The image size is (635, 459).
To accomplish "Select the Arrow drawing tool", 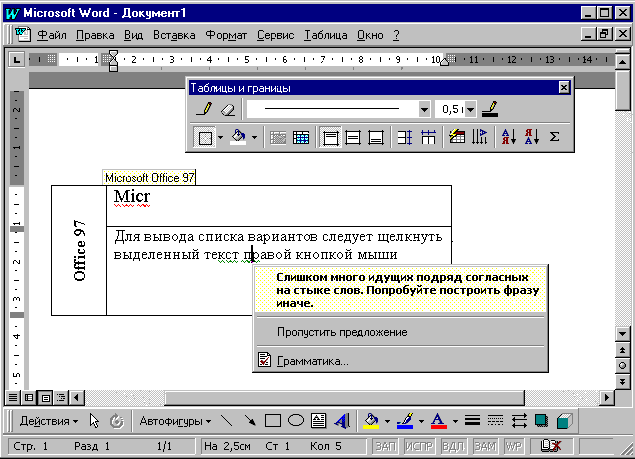I will coord(250,421).
